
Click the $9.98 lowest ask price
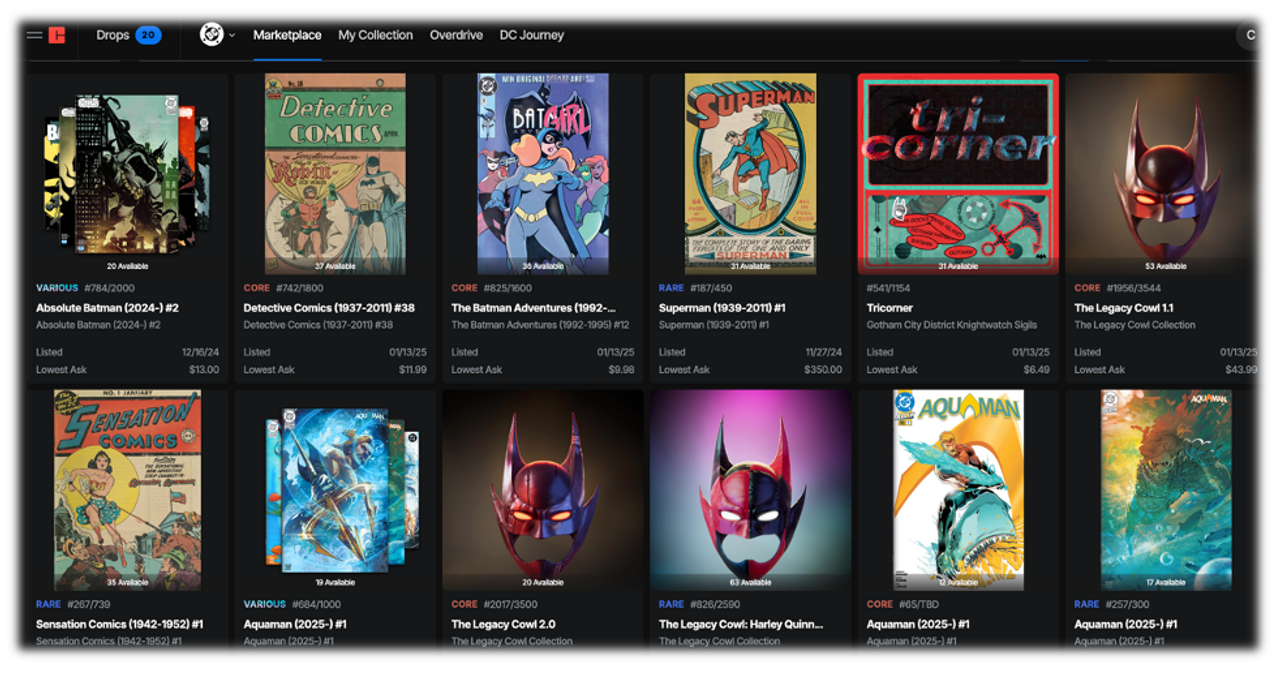pos(622,370)
